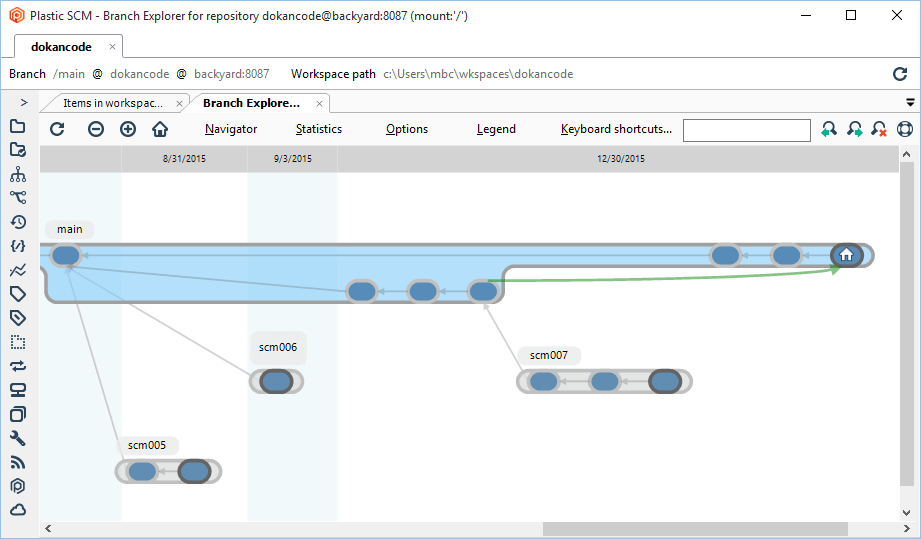Open the cloud icon at sidebar bottom
921x539 pixels.
point(18,510)
